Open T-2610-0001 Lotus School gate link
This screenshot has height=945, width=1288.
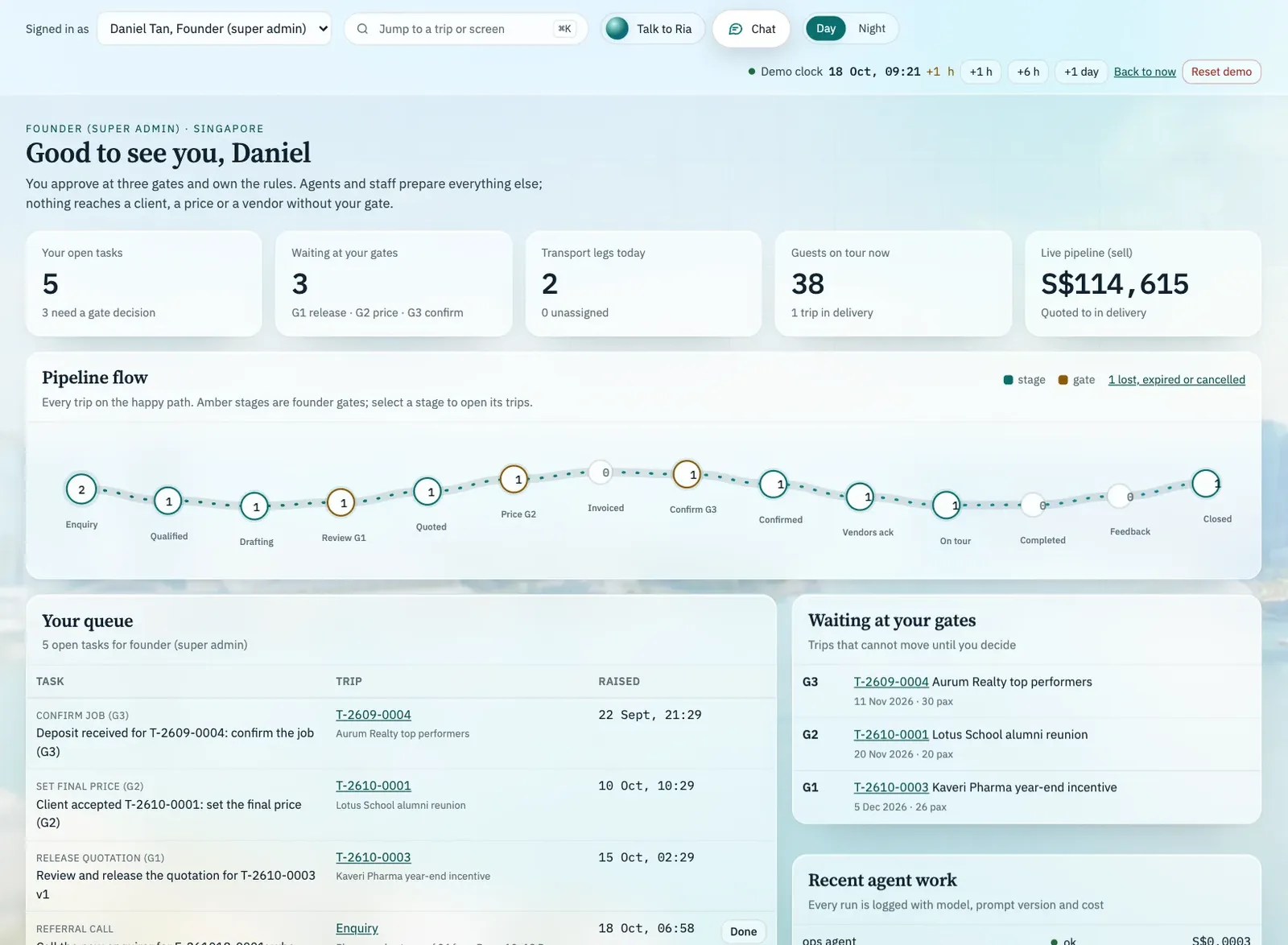pyautogui.click(x=891, y=734)
